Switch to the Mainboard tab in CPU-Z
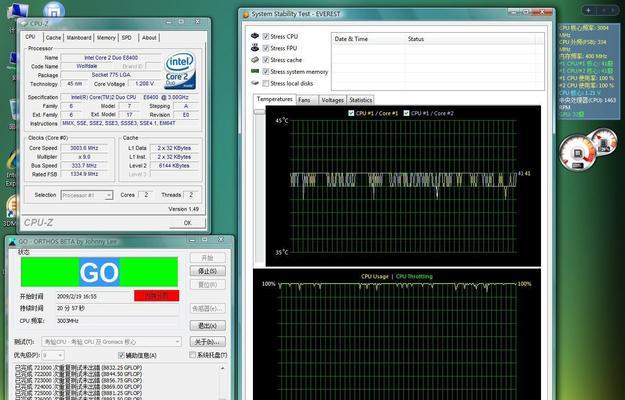 (x=79, y=37)
